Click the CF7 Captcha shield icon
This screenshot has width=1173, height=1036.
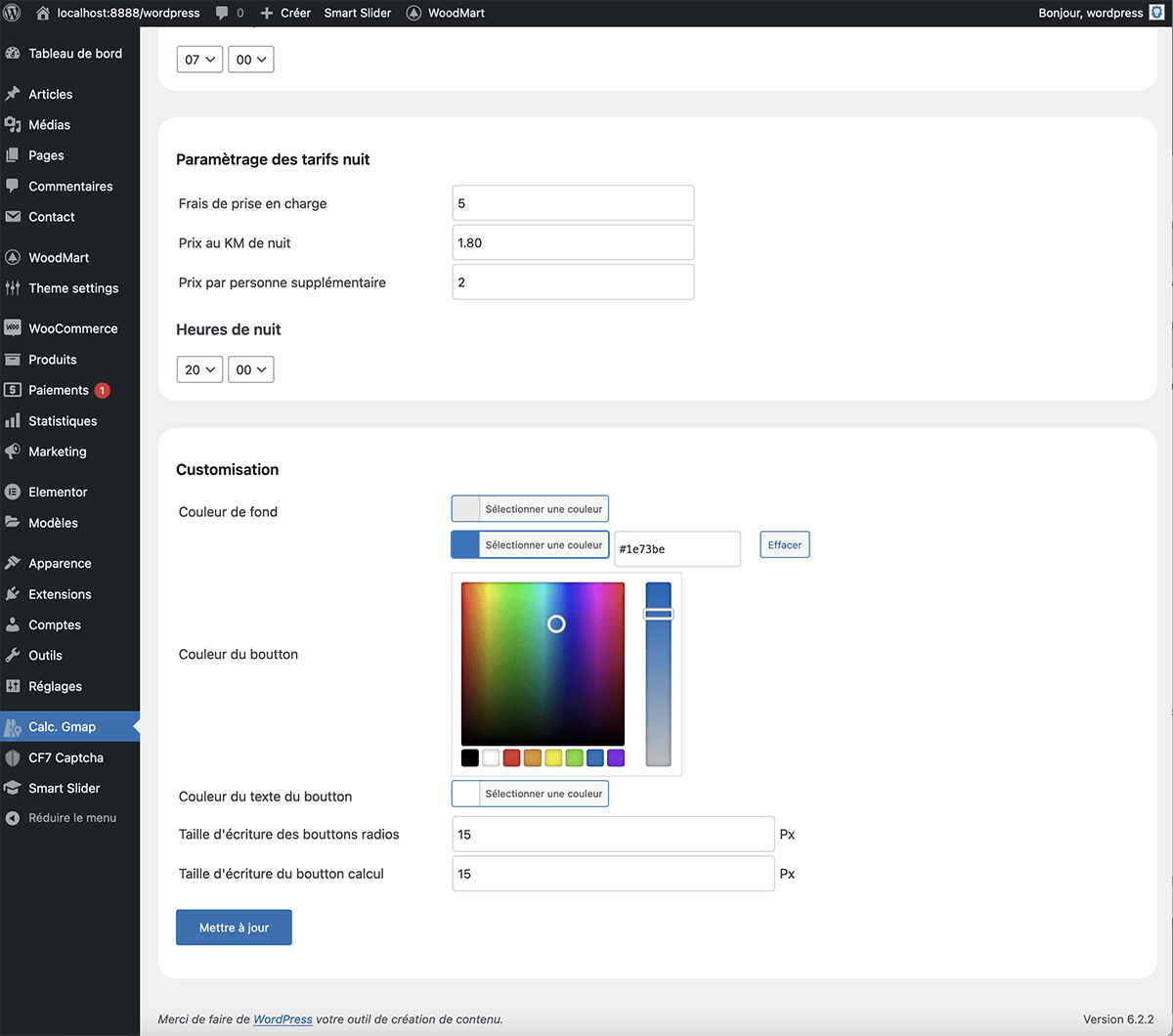pyautogui.click(x=13, y=757)
